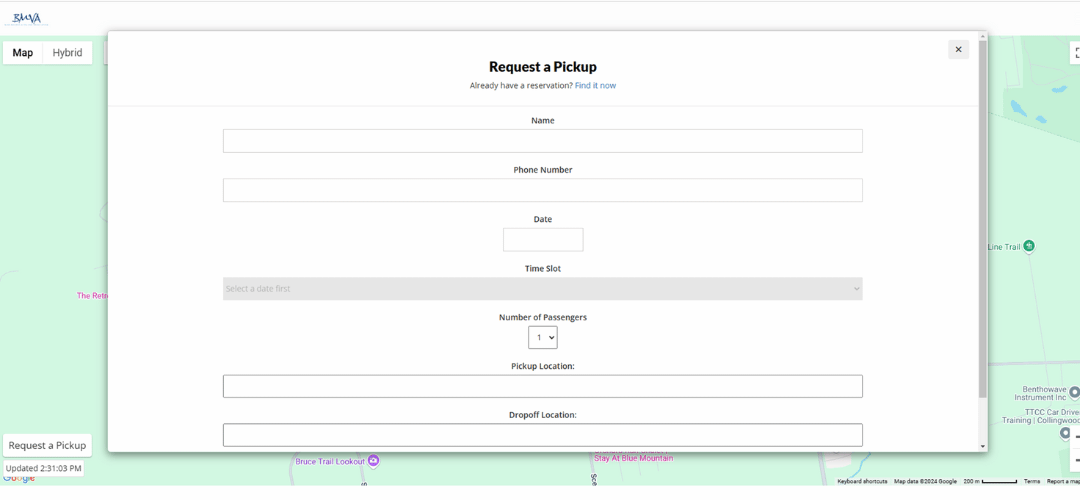The width and height of the screenshot is (1080, 500).
Task: Switch to the Hybrid map view
Action: coord(67,53)
